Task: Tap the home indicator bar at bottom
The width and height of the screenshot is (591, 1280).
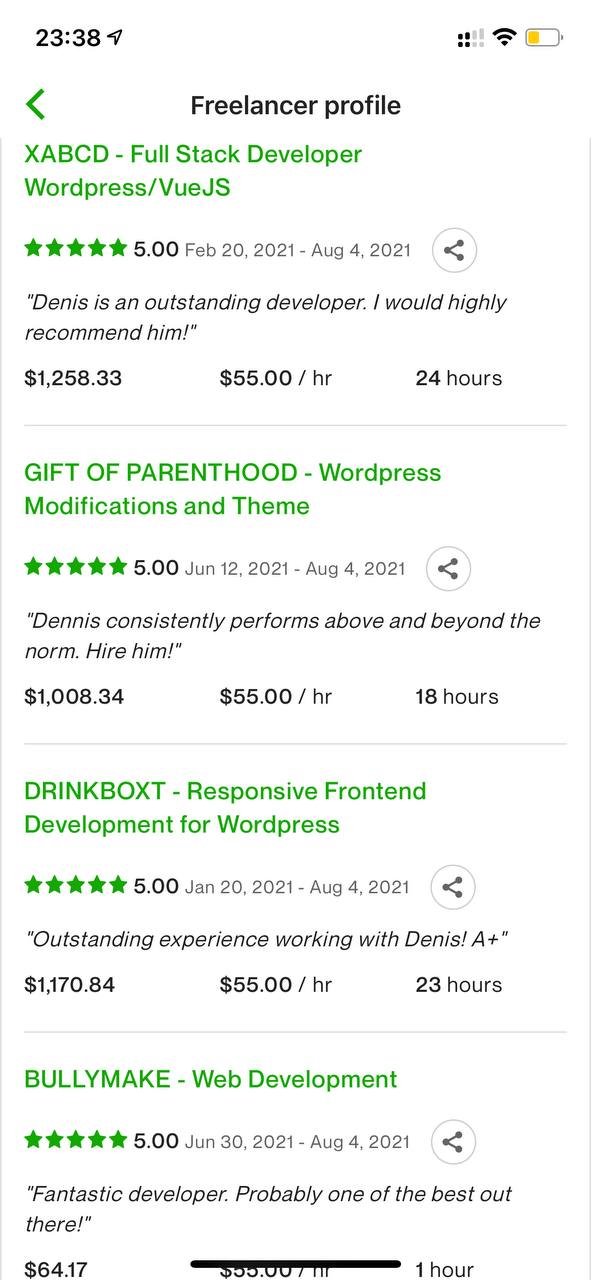Action: coord(296,1264)
